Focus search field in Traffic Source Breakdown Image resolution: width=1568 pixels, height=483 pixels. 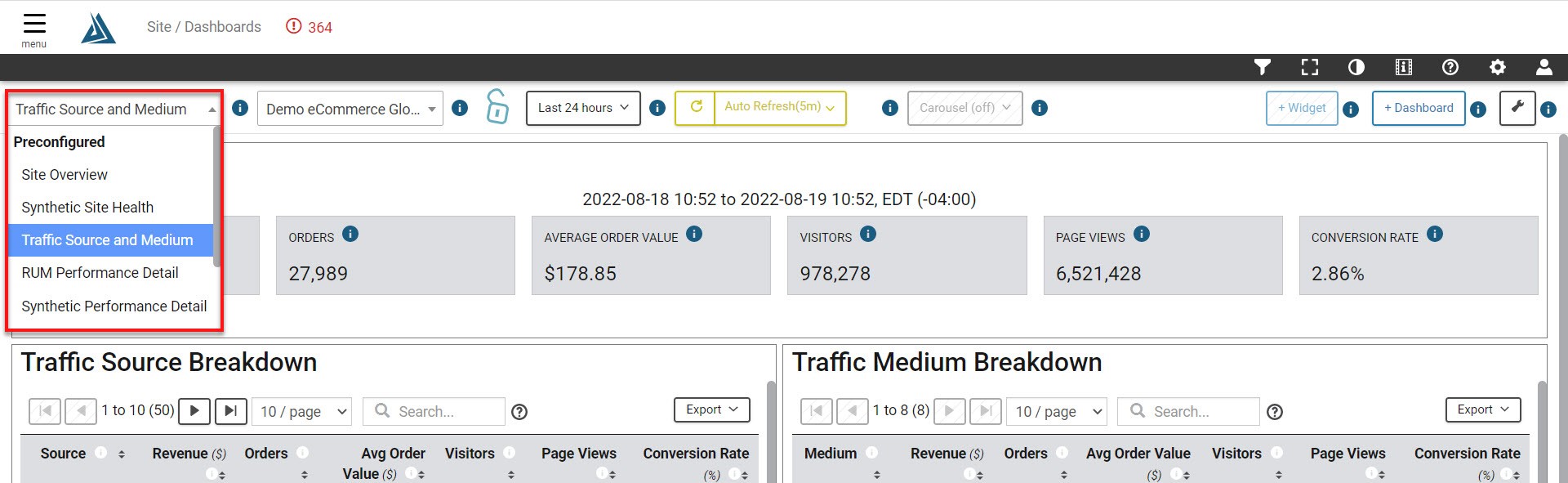434,412
